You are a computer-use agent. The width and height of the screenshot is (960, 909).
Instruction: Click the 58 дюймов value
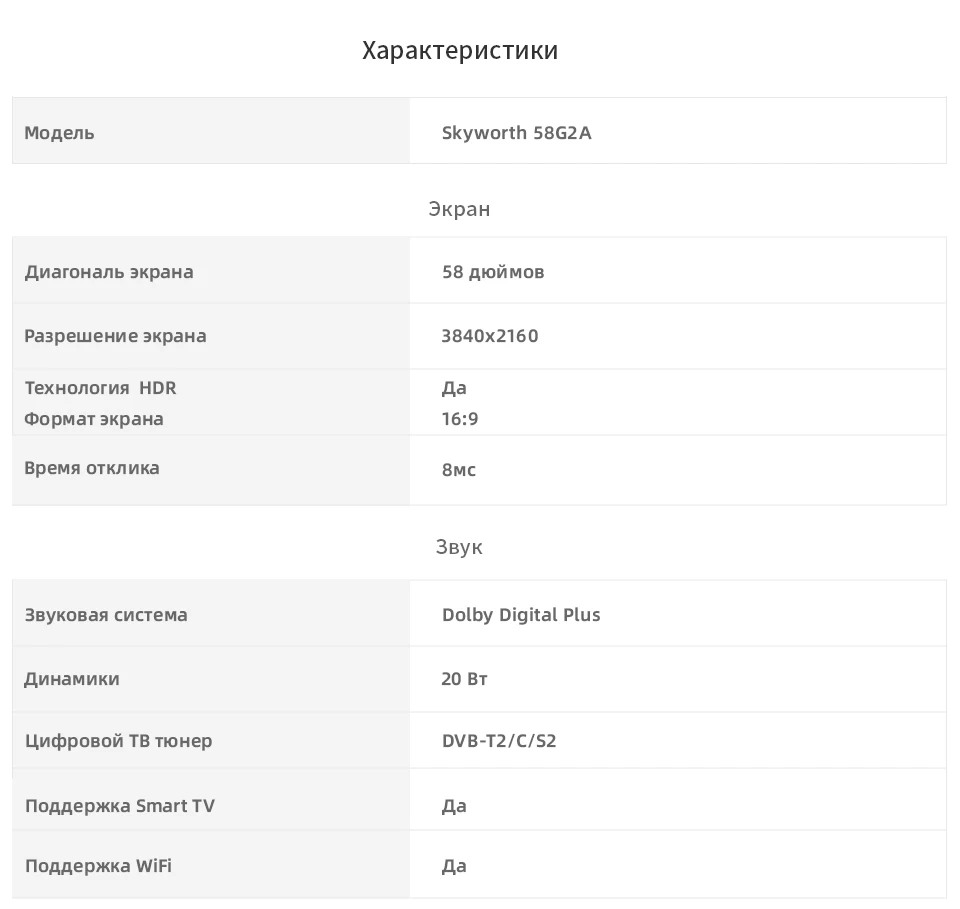point(493,272)
